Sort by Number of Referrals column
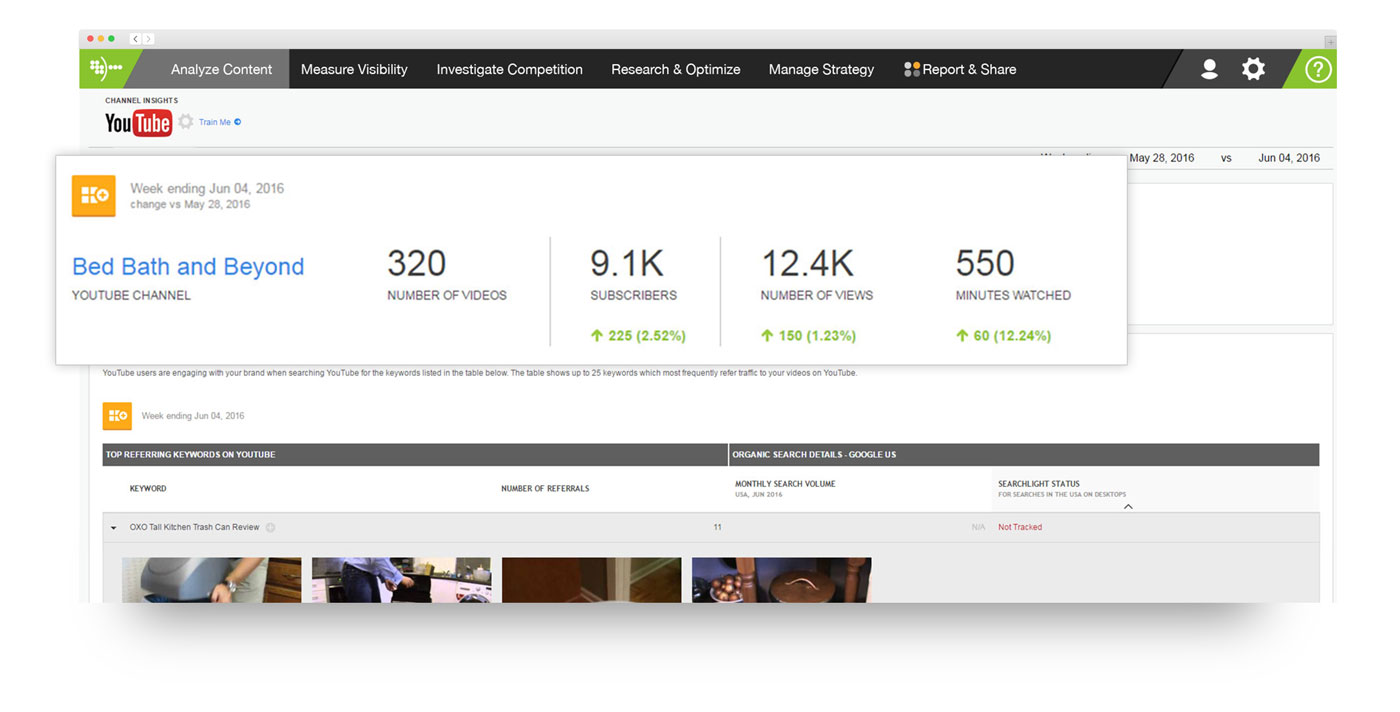1400x712 pixels. 545,489
